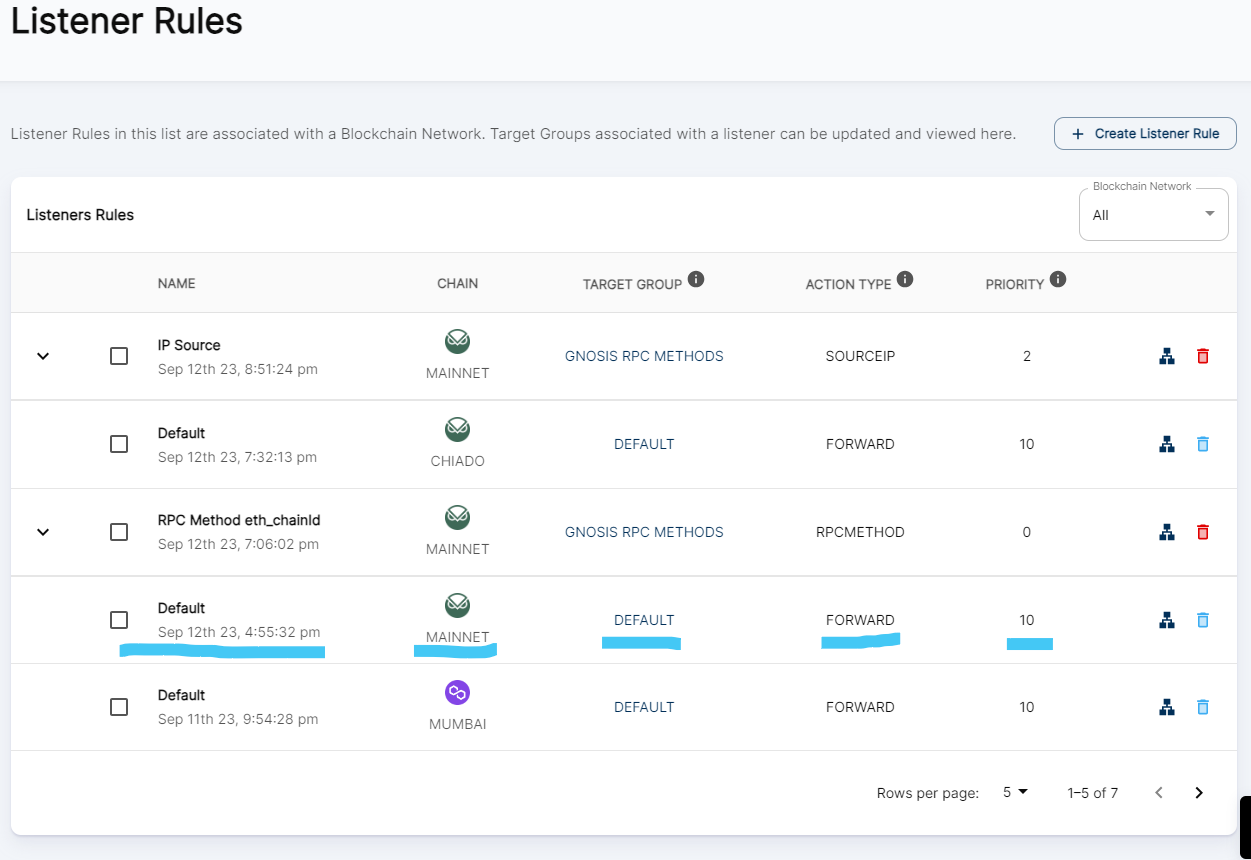The image size is (1251, 860).
Task: Open target group icon for Mumbai Default rule
Action: [x=1166, y=707]
